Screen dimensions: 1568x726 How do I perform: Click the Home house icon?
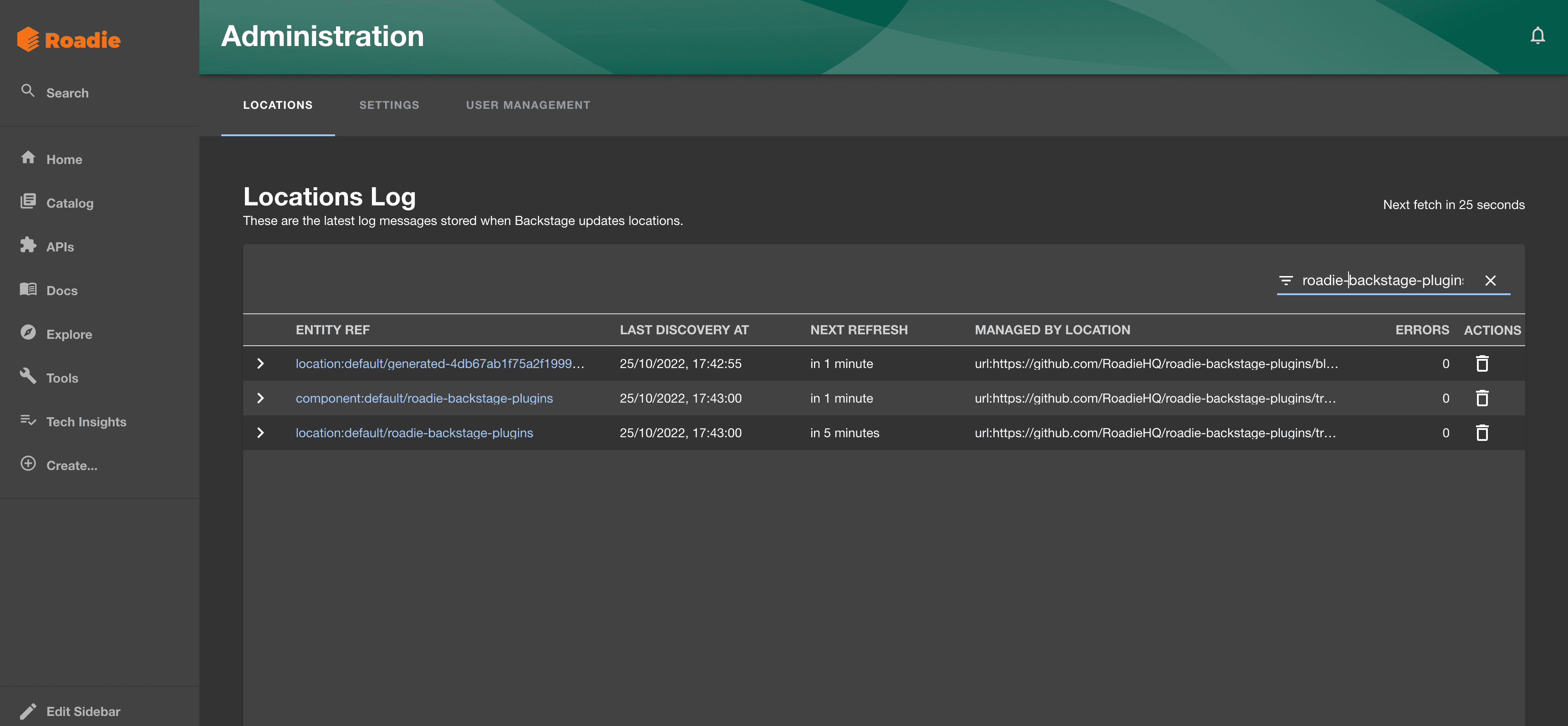[x=28, y=157]
